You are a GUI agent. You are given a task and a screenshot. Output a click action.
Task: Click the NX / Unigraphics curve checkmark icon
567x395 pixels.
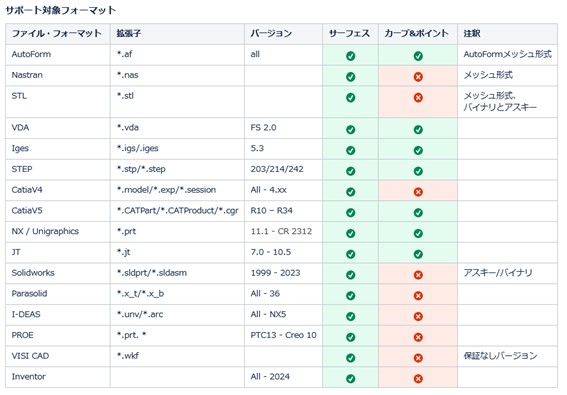click(x=418, y=233)
